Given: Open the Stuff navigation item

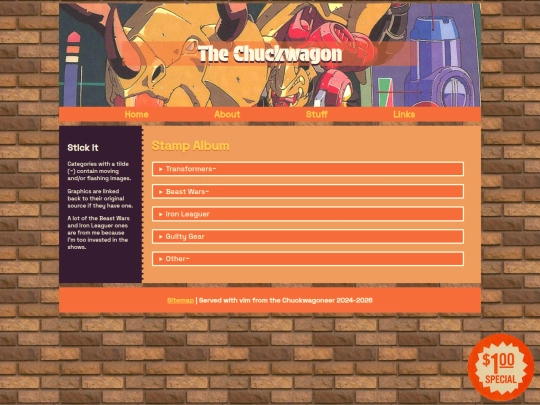Looking at the screenshot, I should pyautogui.click(x=316, y=114).
